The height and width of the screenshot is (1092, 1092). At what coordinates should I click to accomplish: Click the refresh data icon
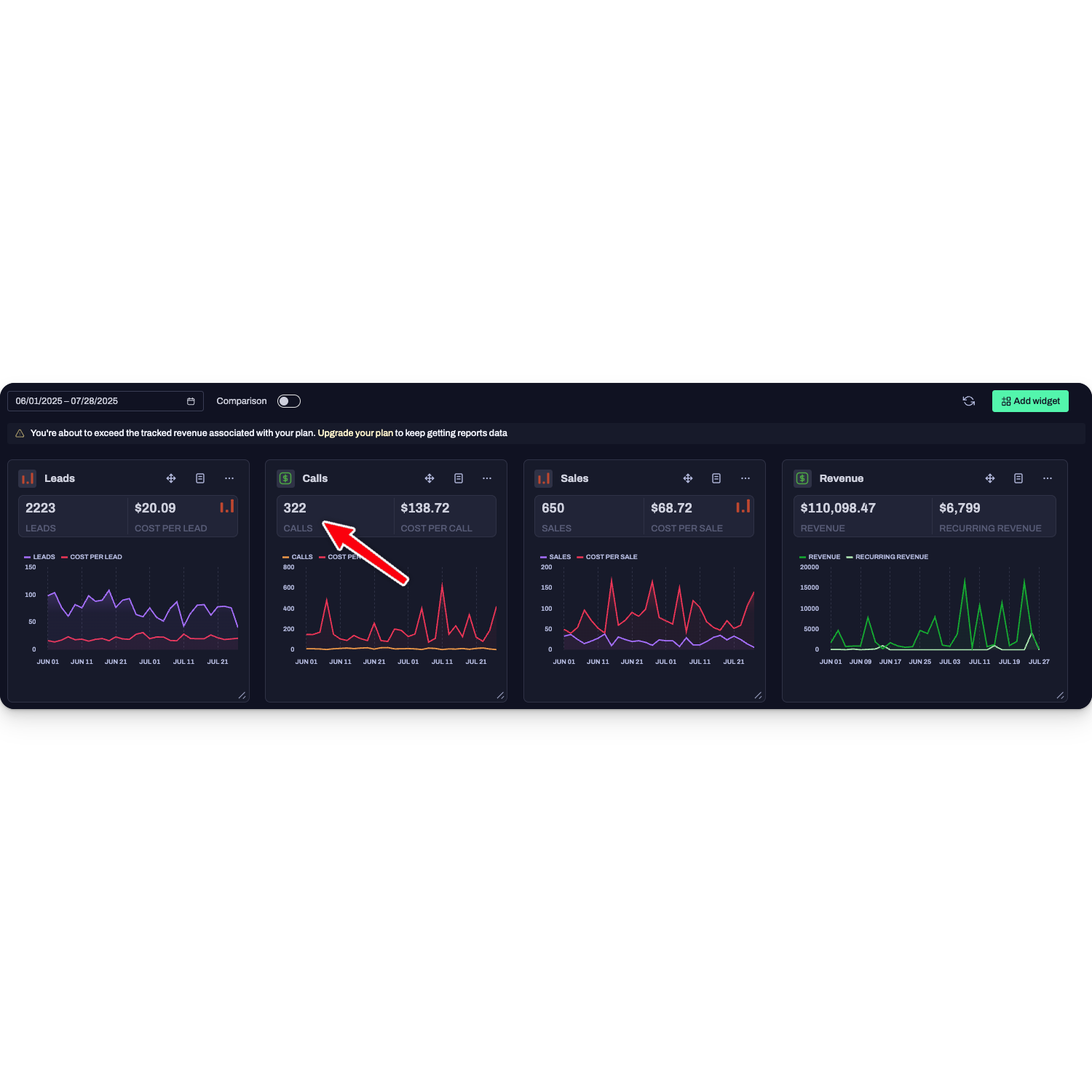coord(968,401)
